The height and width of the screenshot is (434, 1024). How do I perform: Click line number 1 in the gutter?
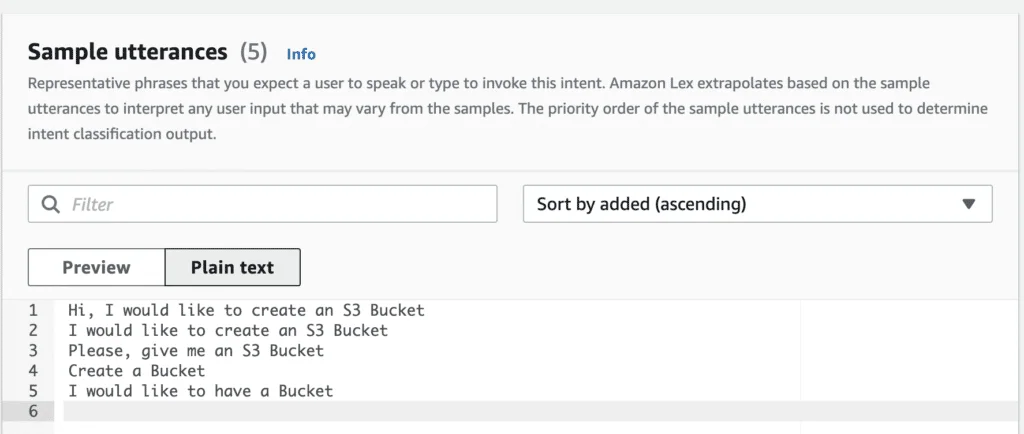33,310
